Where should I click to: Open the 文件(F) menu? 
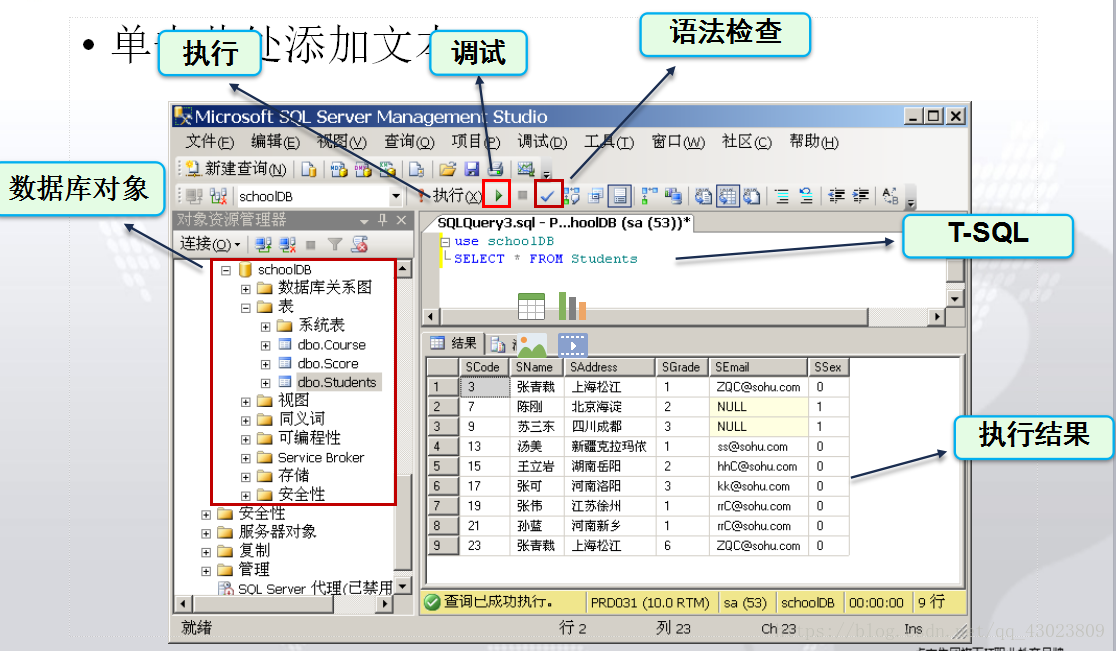[210, 142]
